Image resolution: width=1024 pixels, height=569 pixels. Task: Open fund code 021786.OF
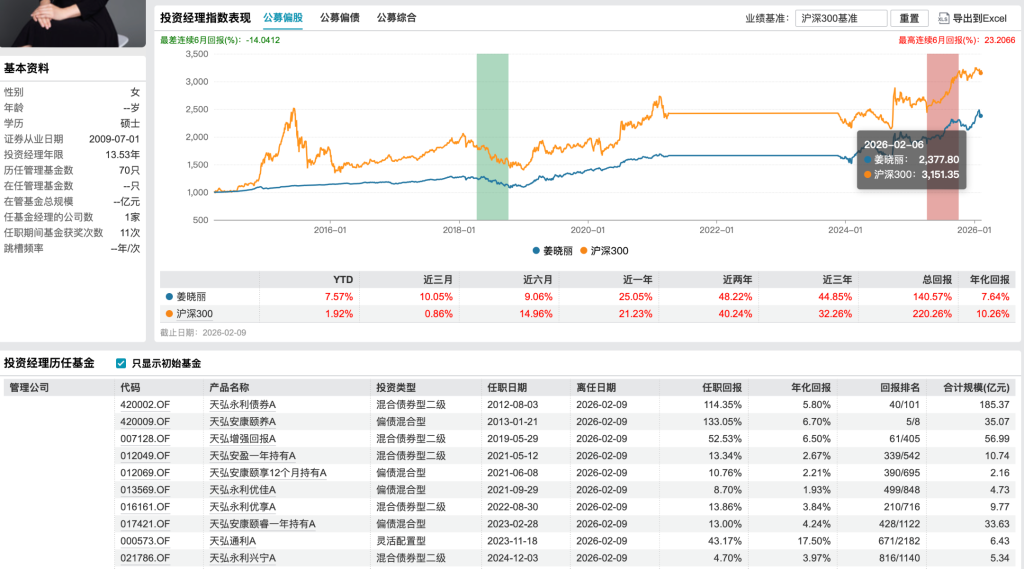145,558
